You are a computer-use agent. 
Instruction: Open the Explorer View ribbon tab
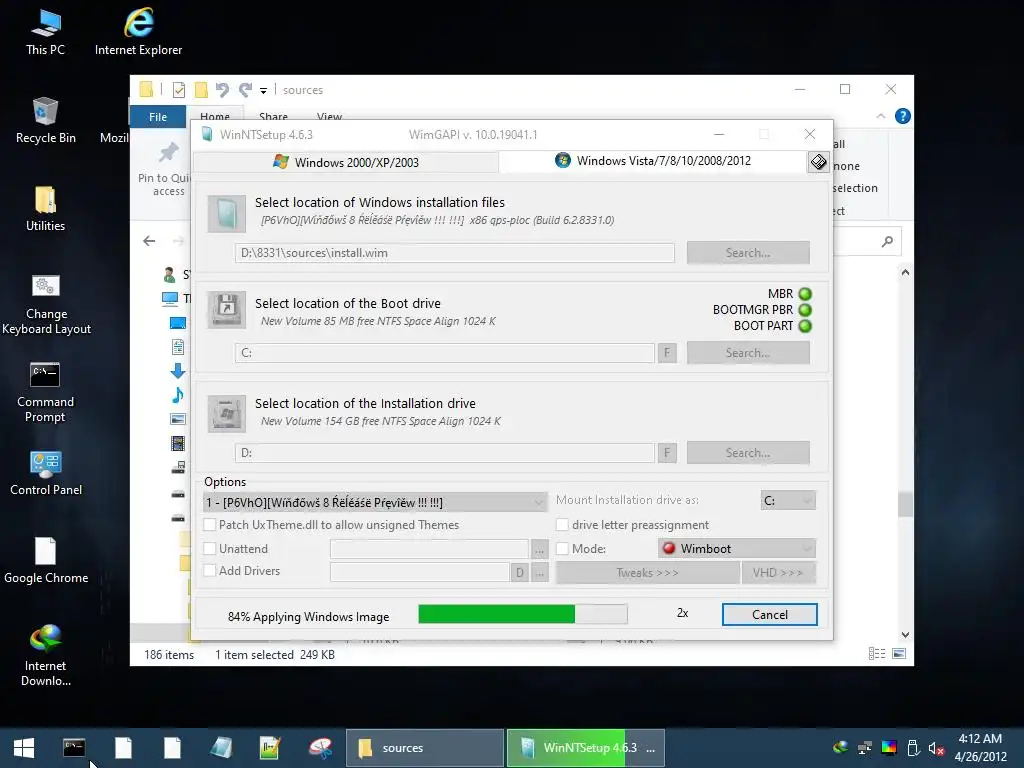[x=330, y=117]
